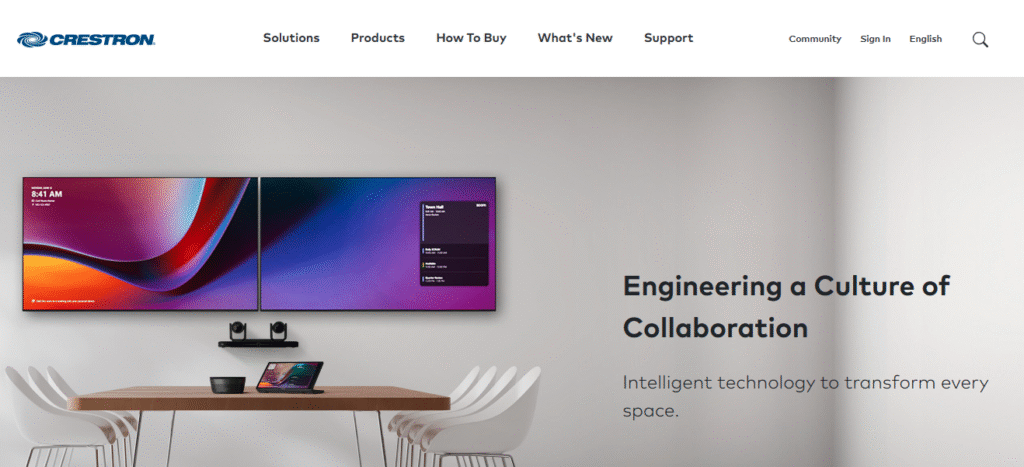This screenshot has height=467, width=1024.
Task: Click the dual cameras under the displays
Action: point(258,334)
